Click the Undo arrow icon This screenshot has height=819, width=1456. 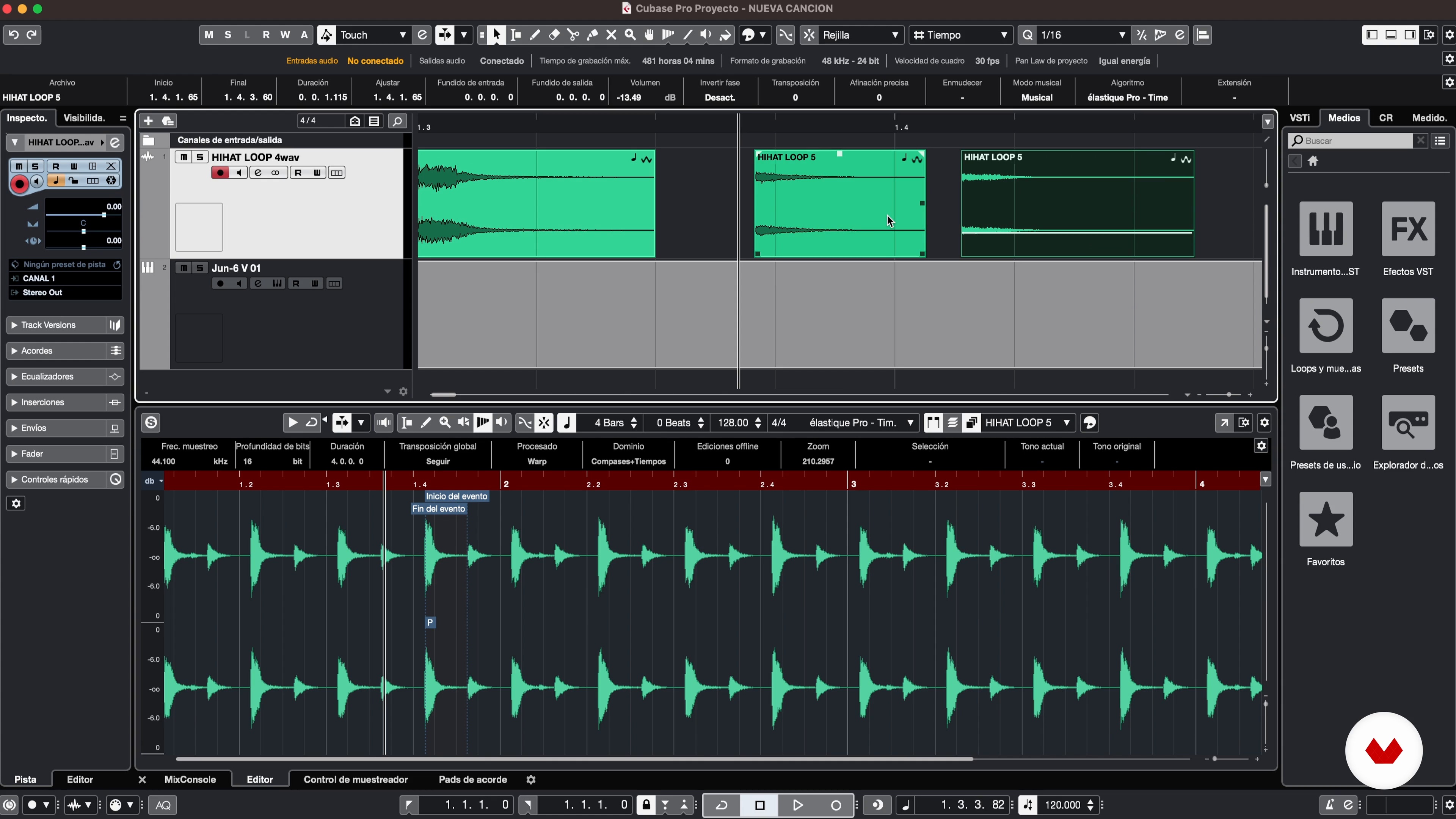(14, 35)
